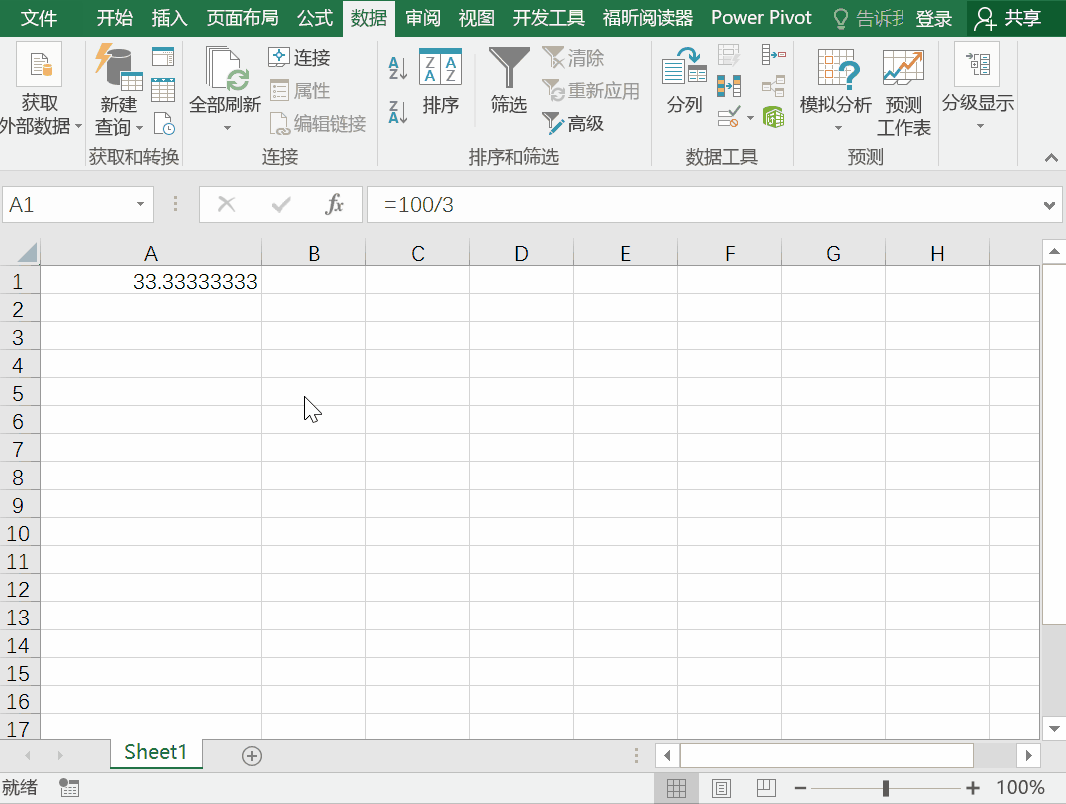Add a new sheet with plus icon
This screenshot has height=804, width=1066.
click(x=252, y=756)
